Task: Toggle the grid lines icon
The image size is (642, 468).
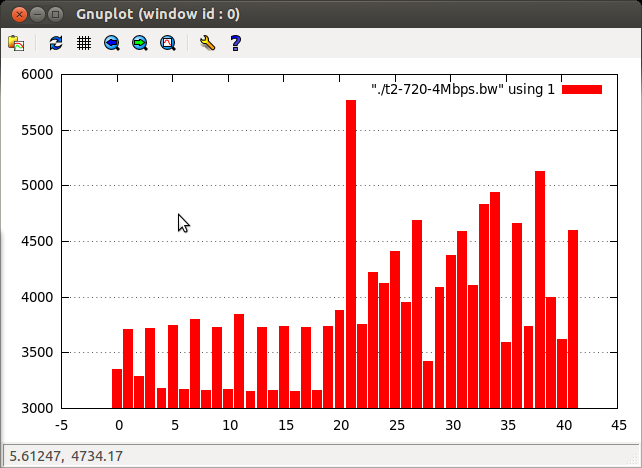Action: (x=84, y=43)
